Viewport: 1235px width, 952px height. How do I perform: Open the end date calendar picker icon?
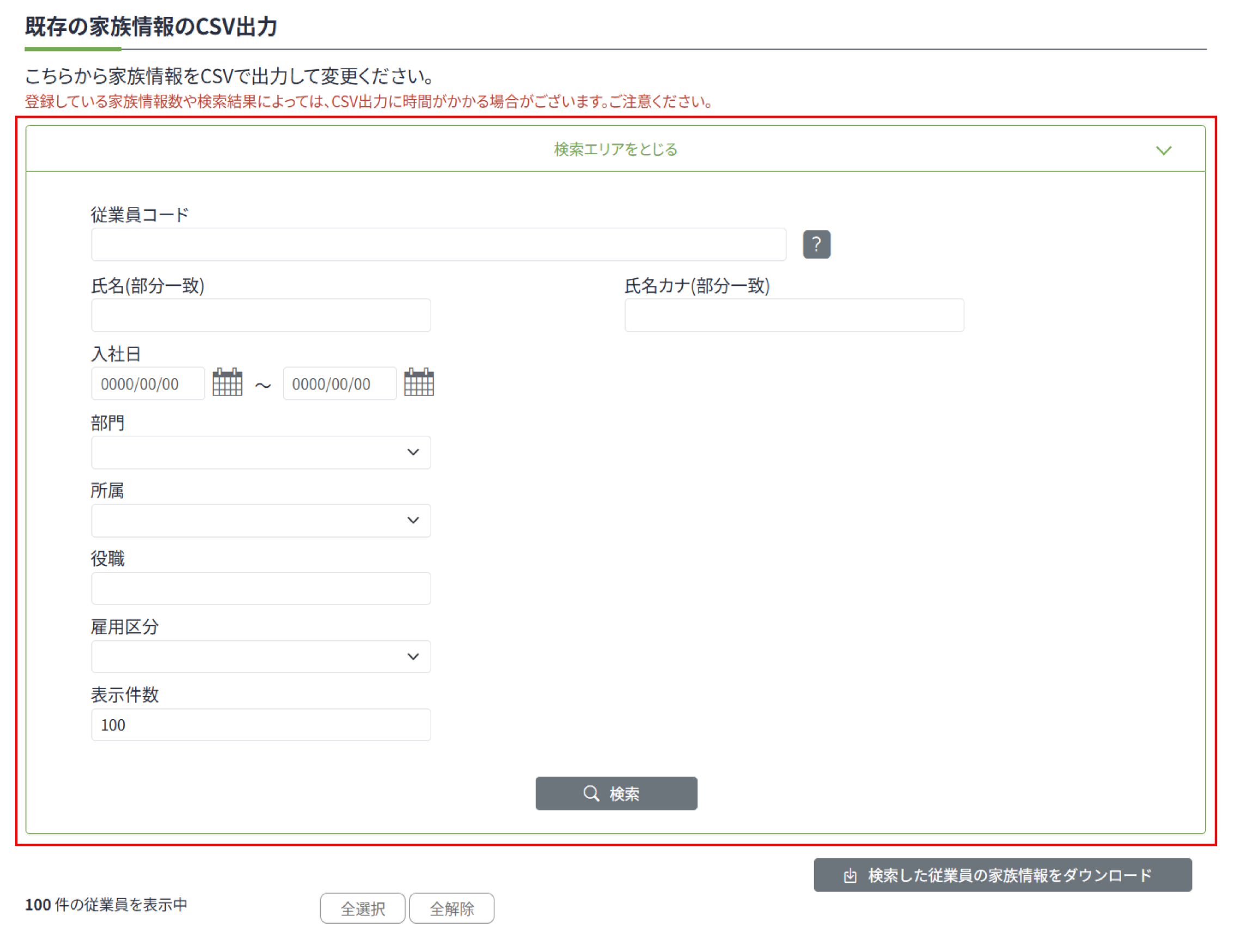(x=418, y=383)
